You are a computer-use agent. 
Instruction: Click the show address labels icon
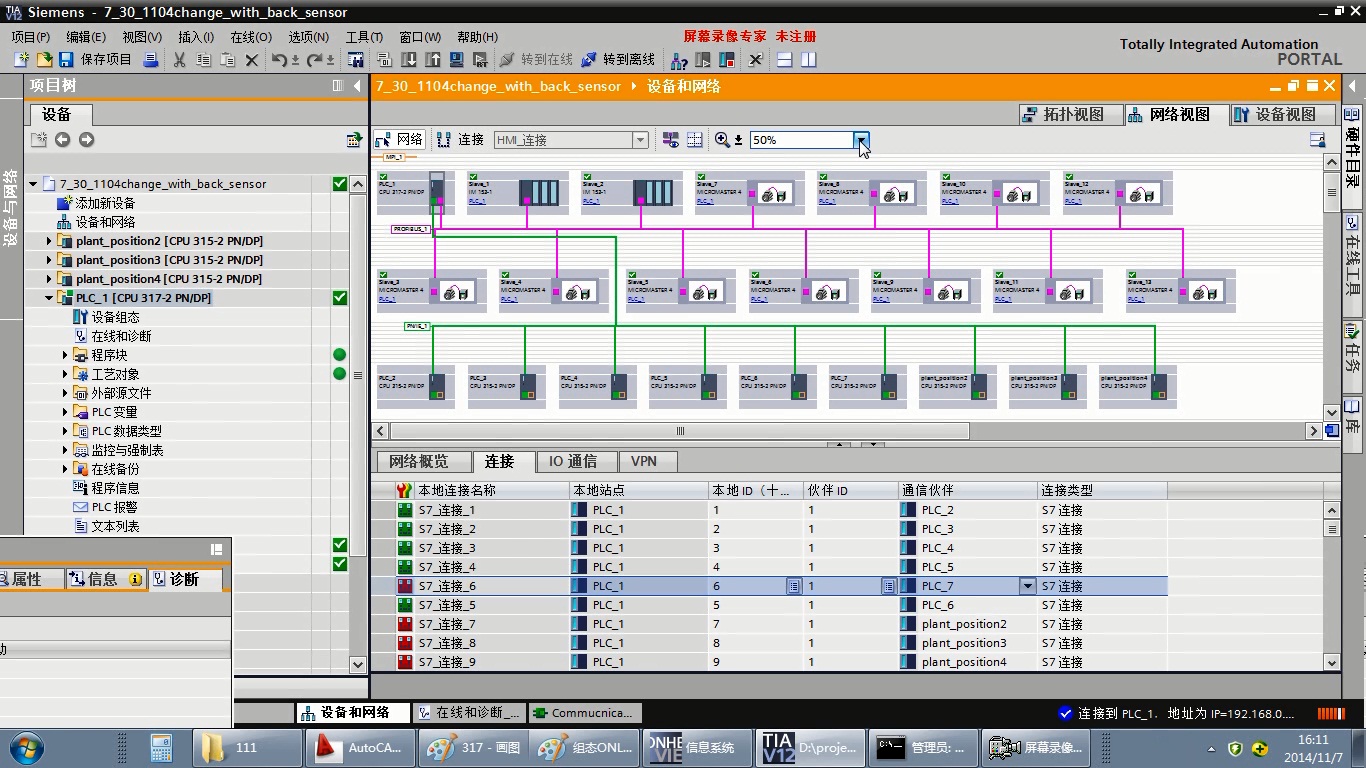tap(671, 140)
